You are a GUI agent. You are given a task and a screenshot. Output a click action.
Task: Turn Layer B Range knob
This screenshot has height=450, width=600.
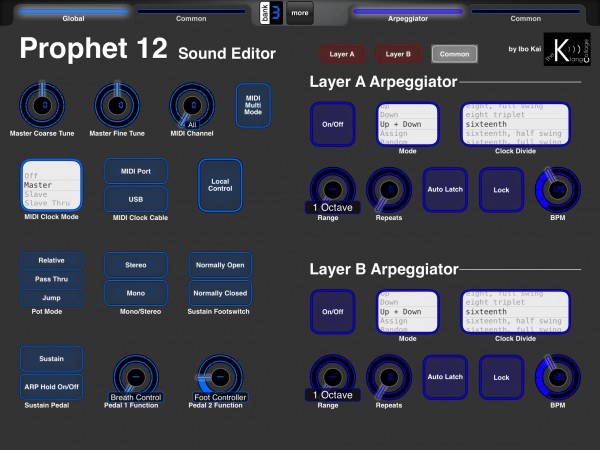(333, 377)
